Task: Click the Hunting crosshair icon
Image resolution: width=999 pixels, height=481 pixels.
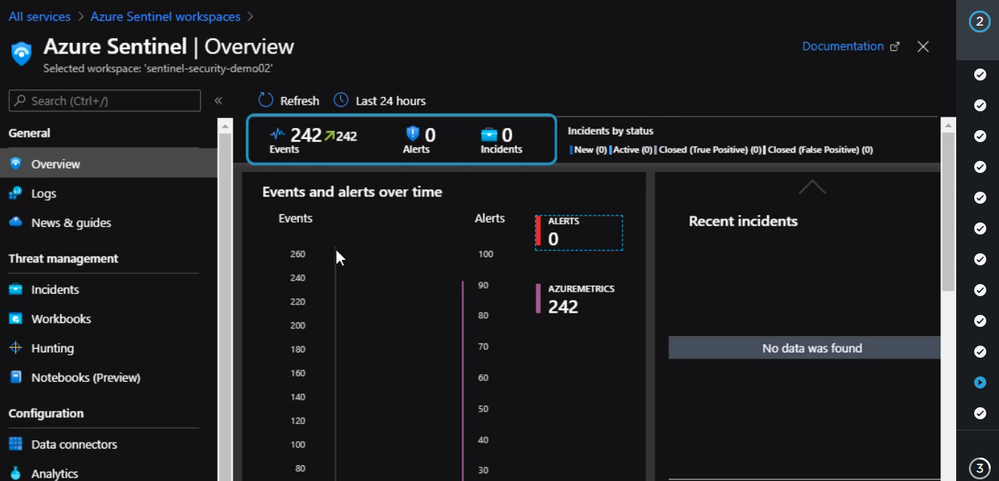Action: 16,348
